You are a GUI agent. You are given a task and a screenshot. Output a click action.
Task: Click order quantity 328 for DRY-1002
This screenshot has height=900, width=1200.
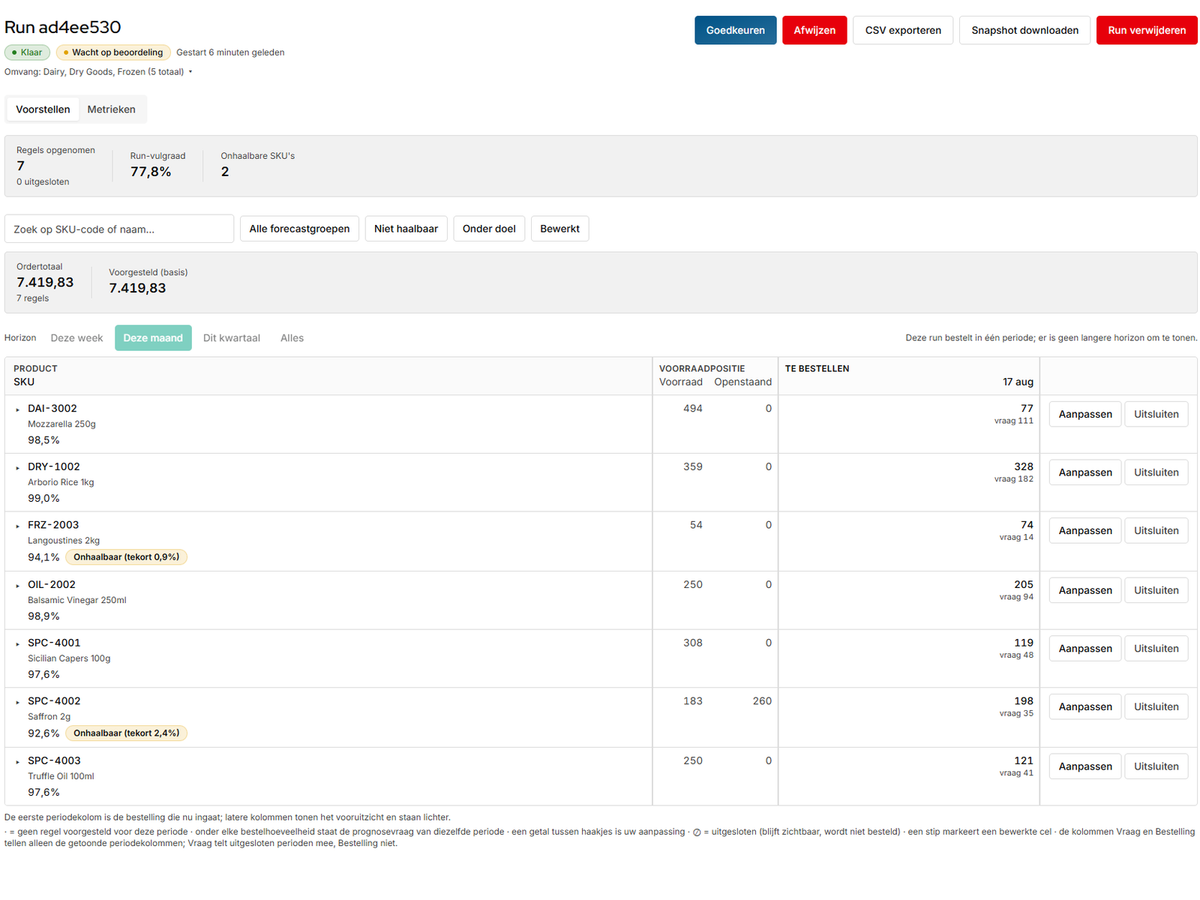[1023, 466]
